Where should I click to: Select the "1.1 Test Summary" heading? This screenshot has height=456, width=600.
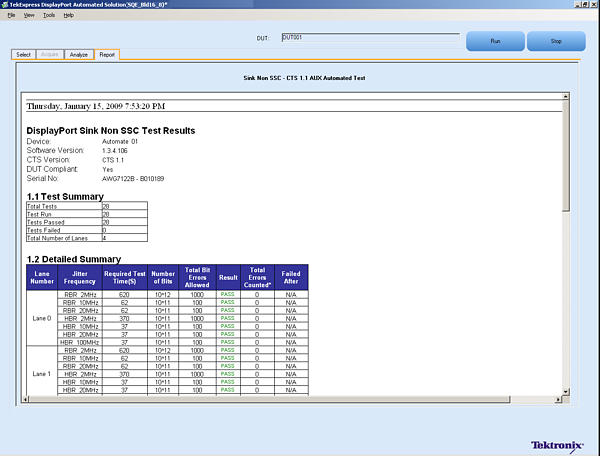coord(65,197)
